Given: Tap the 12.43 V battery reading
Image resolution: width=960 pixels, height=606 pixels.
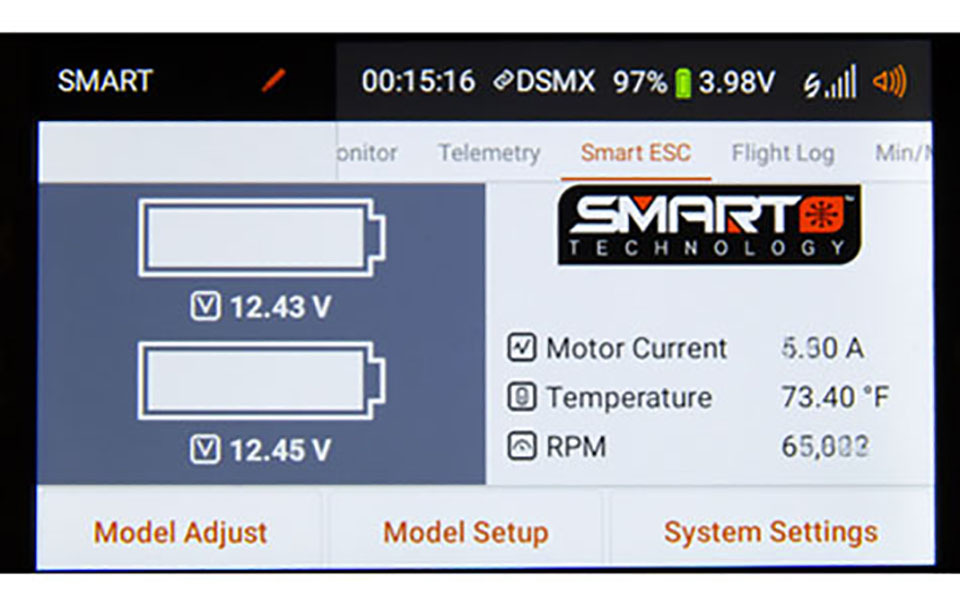Looking at the screenshot, I should coord(280,307).
